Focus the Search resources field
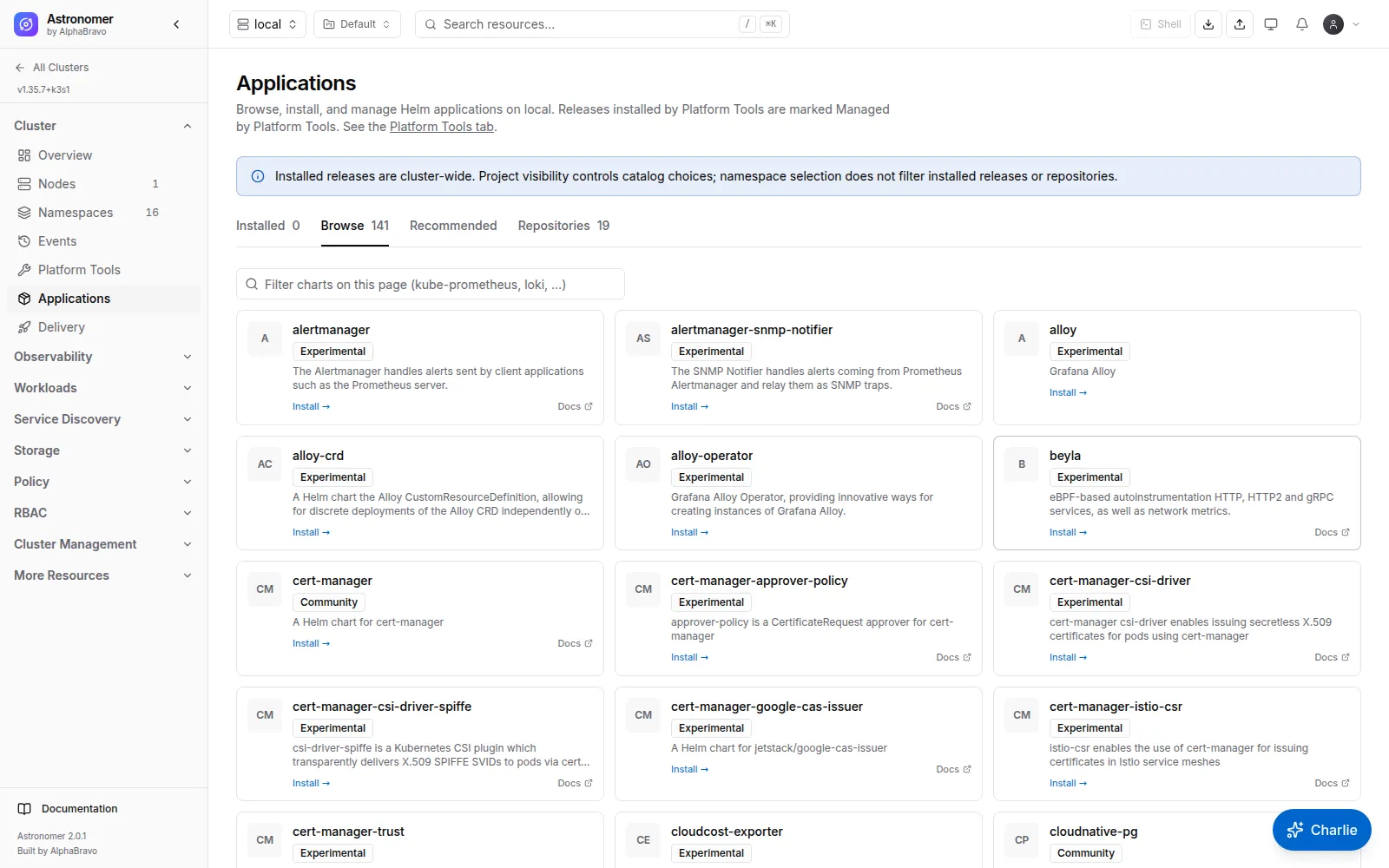The width and height of the screenshot is (1389, 868). pyautogui.click(x=602, y=24)
